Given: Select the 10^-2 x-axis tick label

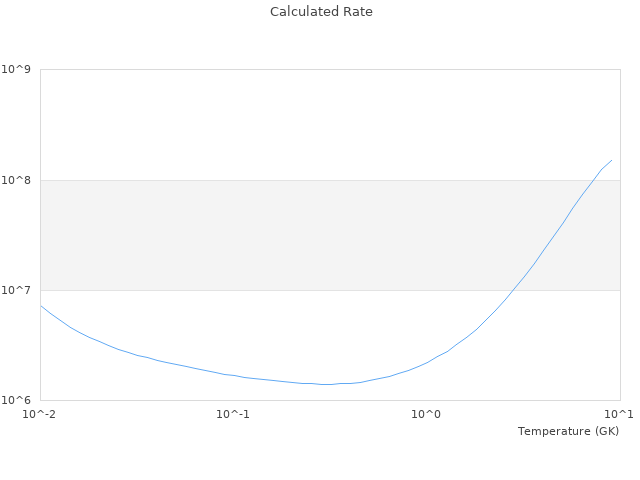Looking at the screenshot, I should (40, 414).
